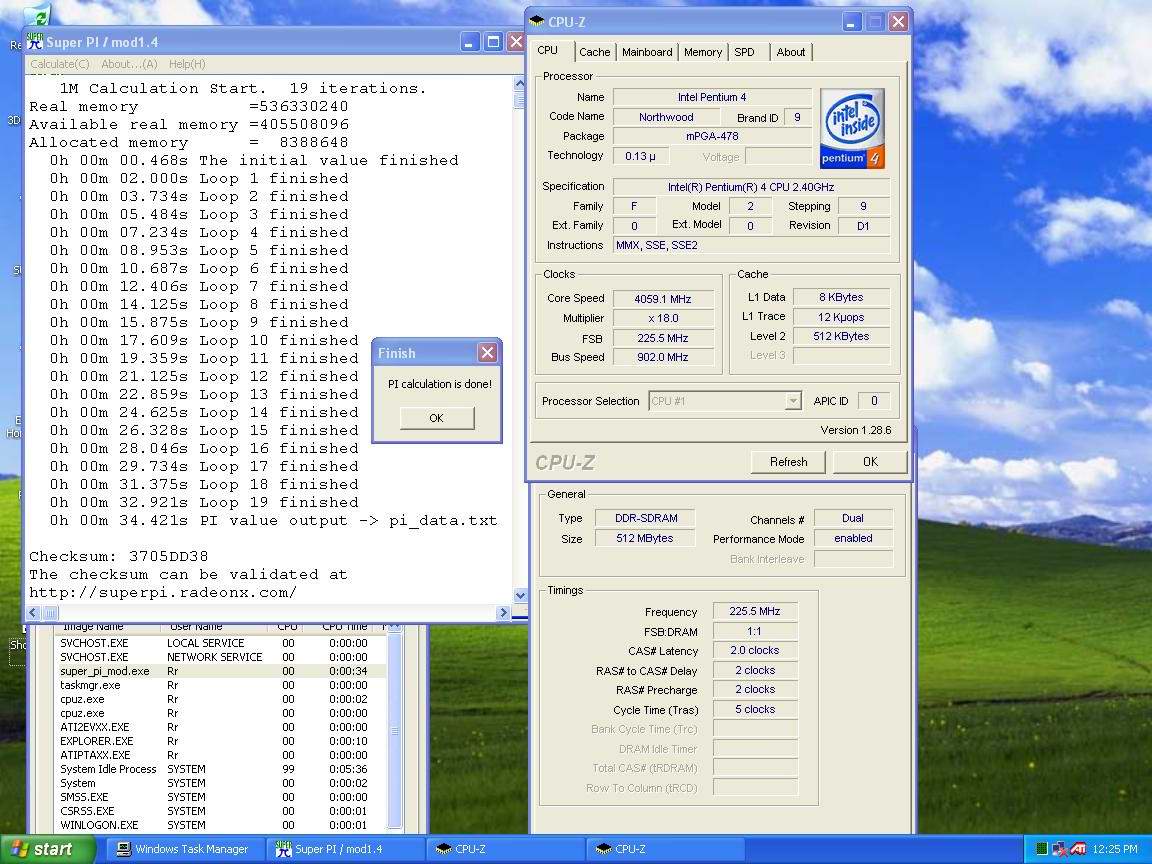Maximize the Super PI window
The height and width of the screenshot is (864, 1152).
(x=494, y=42)
